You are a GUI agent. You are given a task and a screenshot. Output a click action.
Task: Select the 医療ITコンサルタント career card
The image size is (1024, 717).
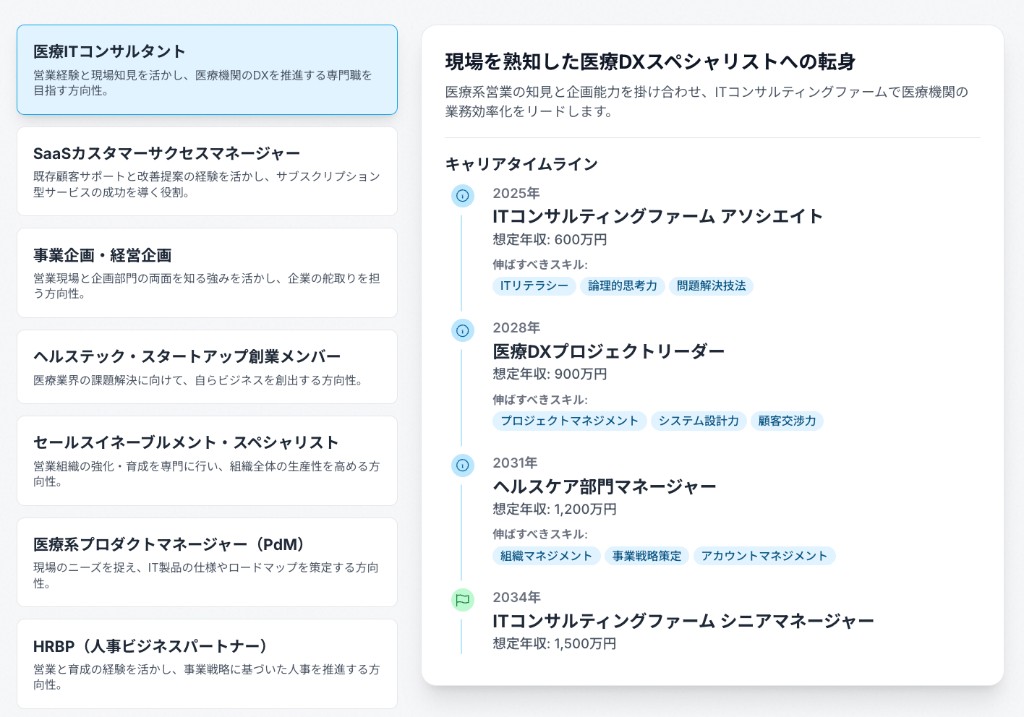(207, 69)
